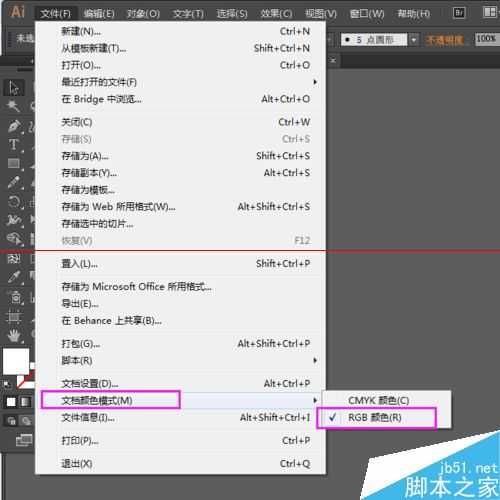The image size is (500, 500).
Task: Click the 不透明度 opacity label
Action: click(x=445, y=40)
